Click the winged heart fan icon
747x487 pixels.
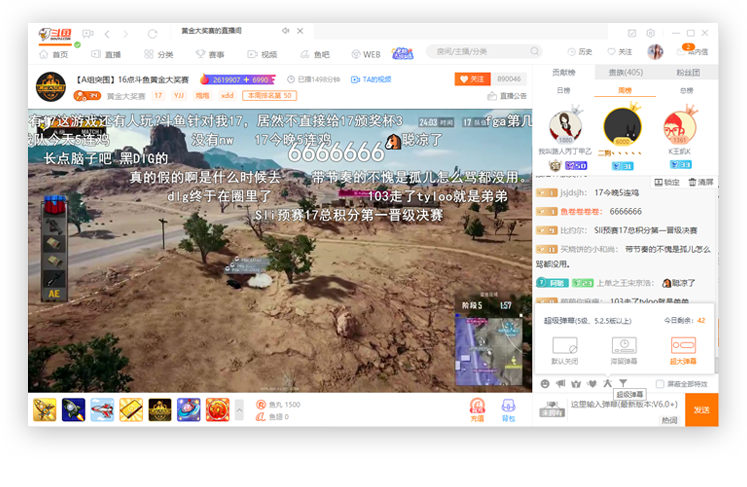(x=592, y=383)
